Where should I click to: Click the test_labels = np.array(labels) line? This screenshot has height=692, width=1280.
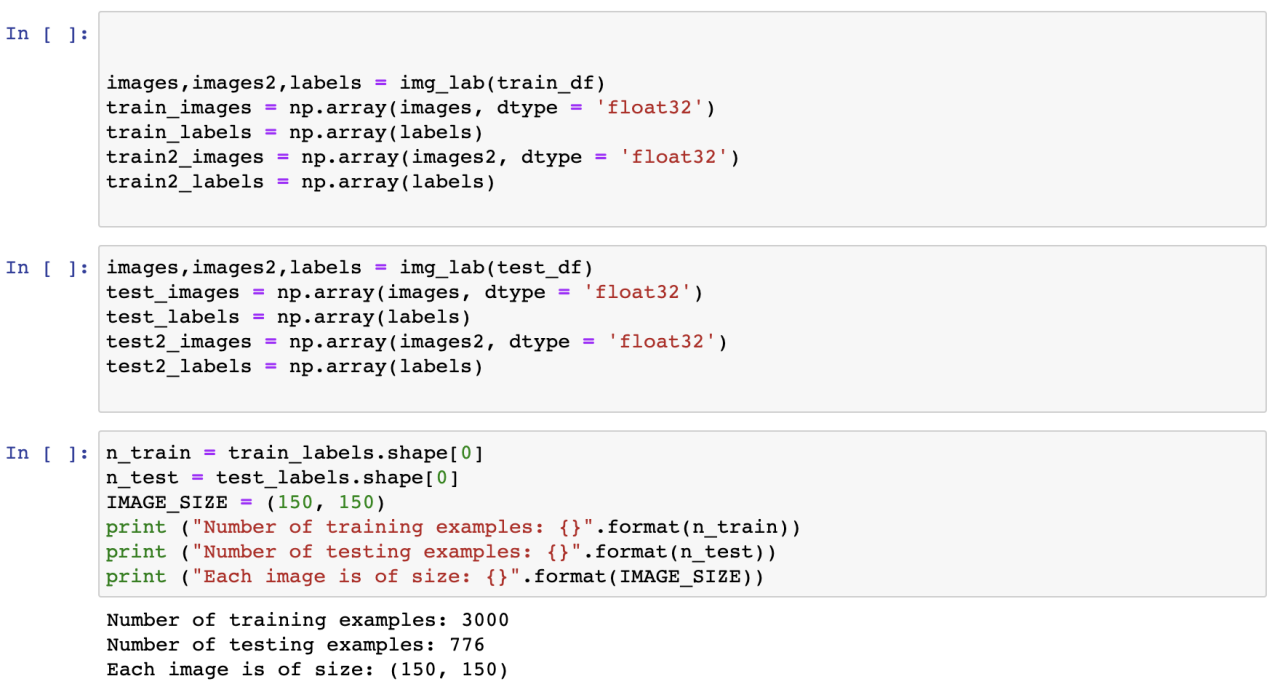tap(289, 317)
